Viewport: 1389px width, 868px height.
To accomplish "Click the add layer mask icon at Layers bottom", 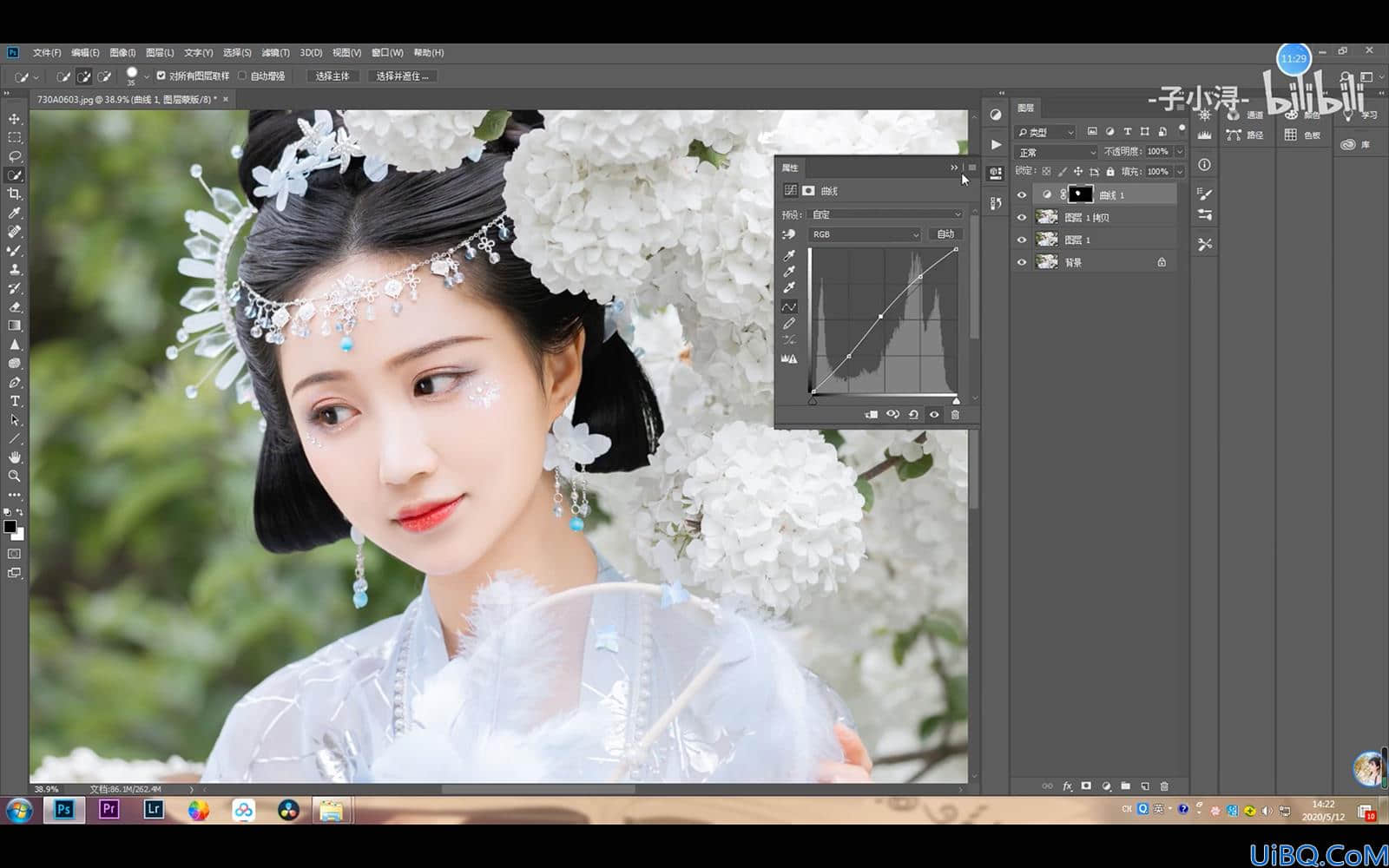I will pos(1086,786).
